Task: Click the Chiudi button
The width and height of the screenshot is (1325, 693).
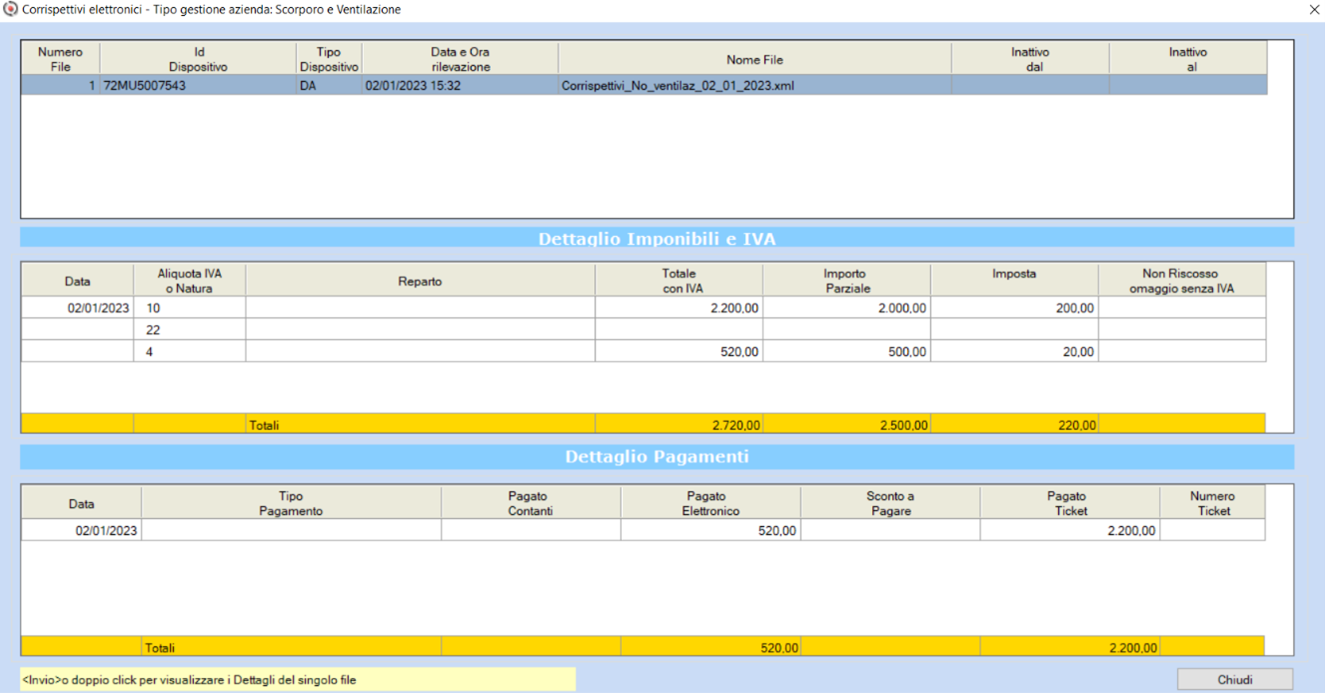Action: point(1235,680)
